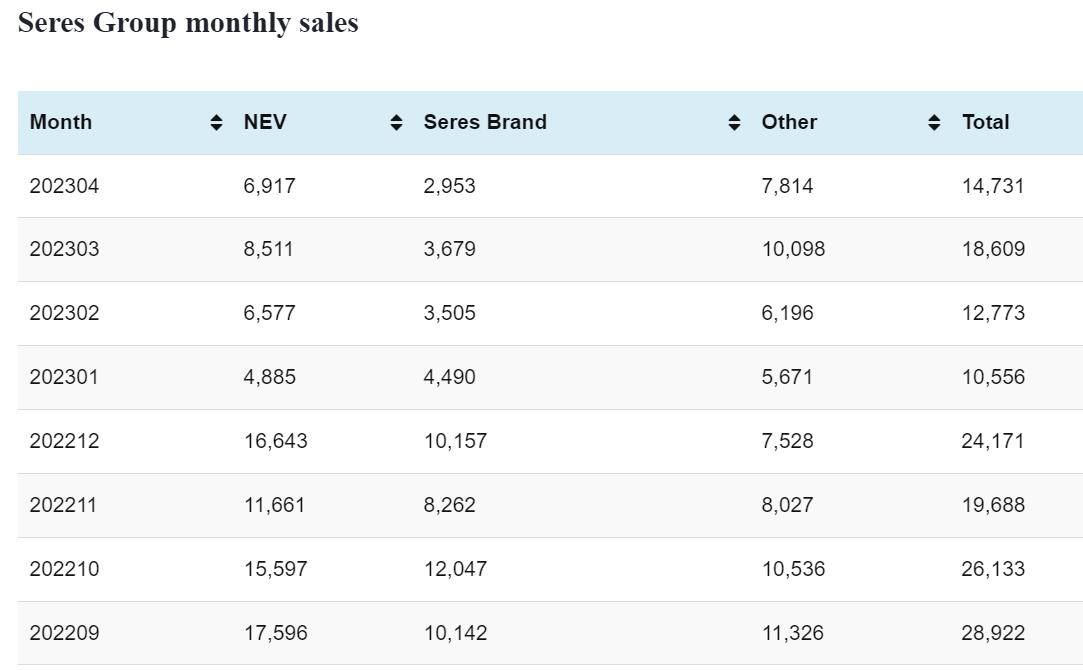
Task: Click the 202304 month cell
Action: pyautogui.click(x=64, y=186)
